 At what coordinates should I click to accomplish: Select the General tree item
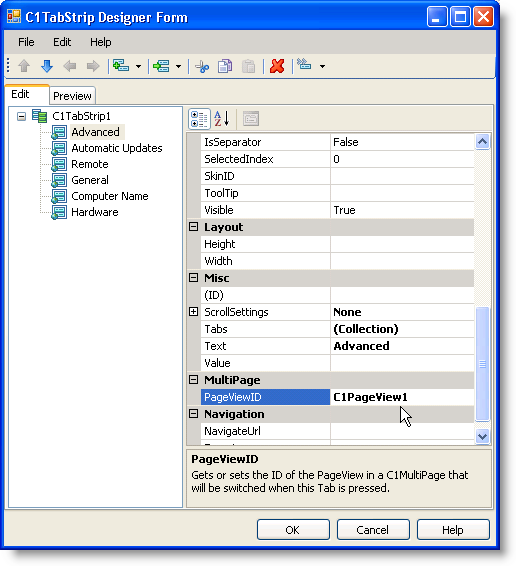[x=90, y=180]
